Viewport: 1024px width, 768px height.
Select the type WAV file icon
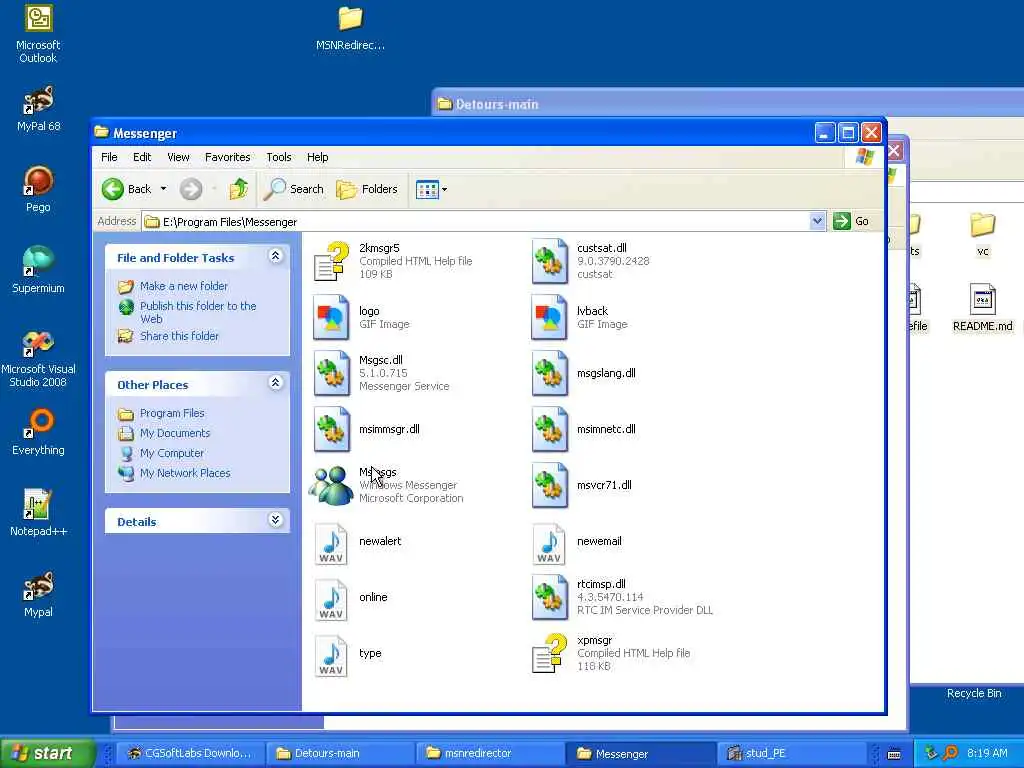coord(331,656)
